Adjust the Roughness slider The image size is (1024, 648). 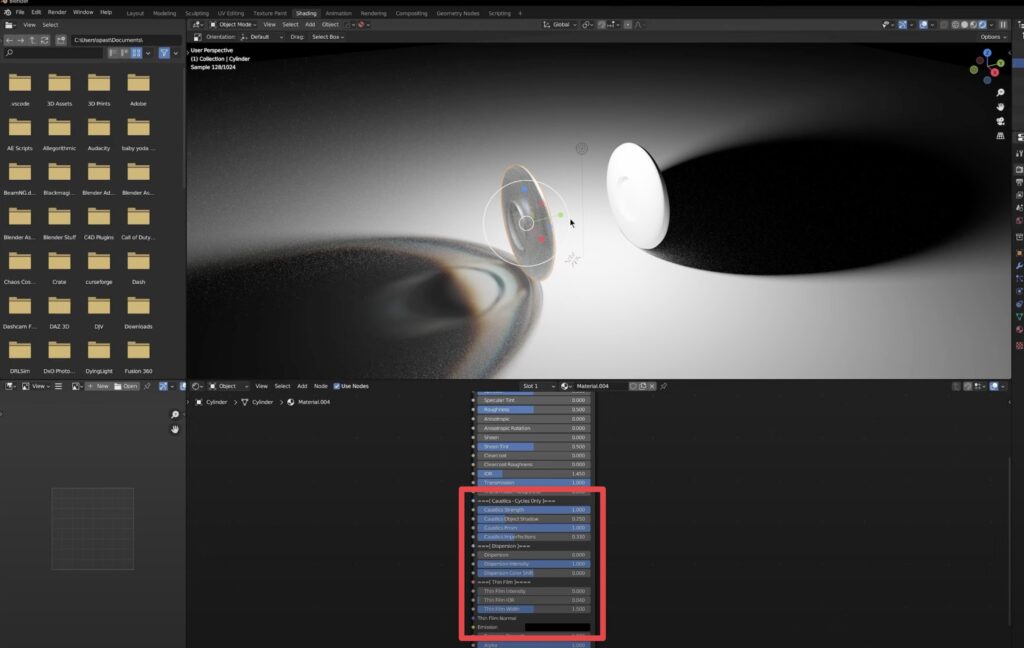pos(534,410)
